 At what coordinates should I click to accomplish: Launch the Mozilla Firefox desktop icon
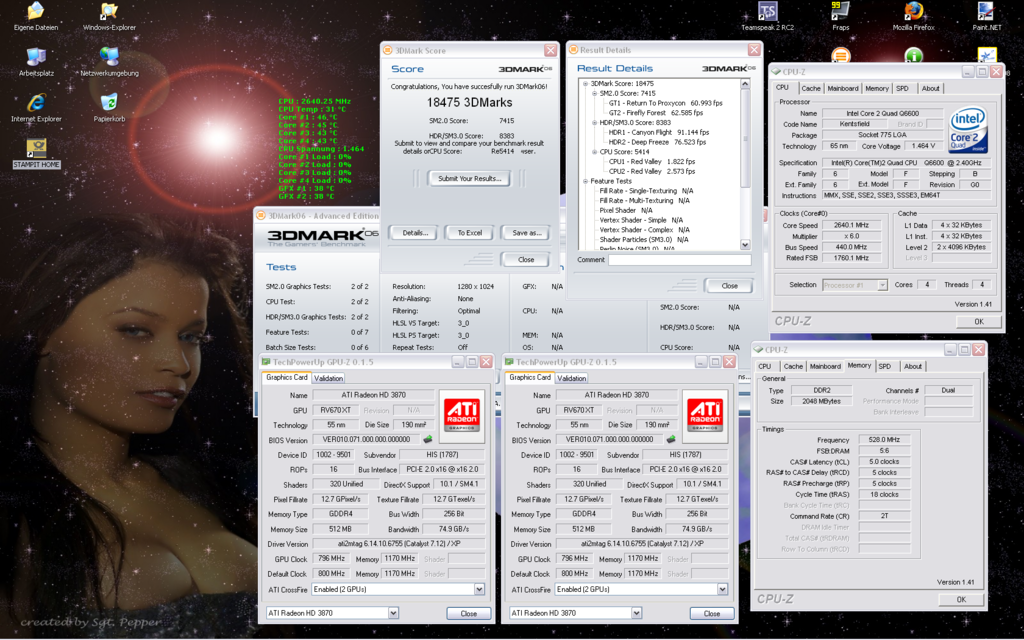pos(913,16)
